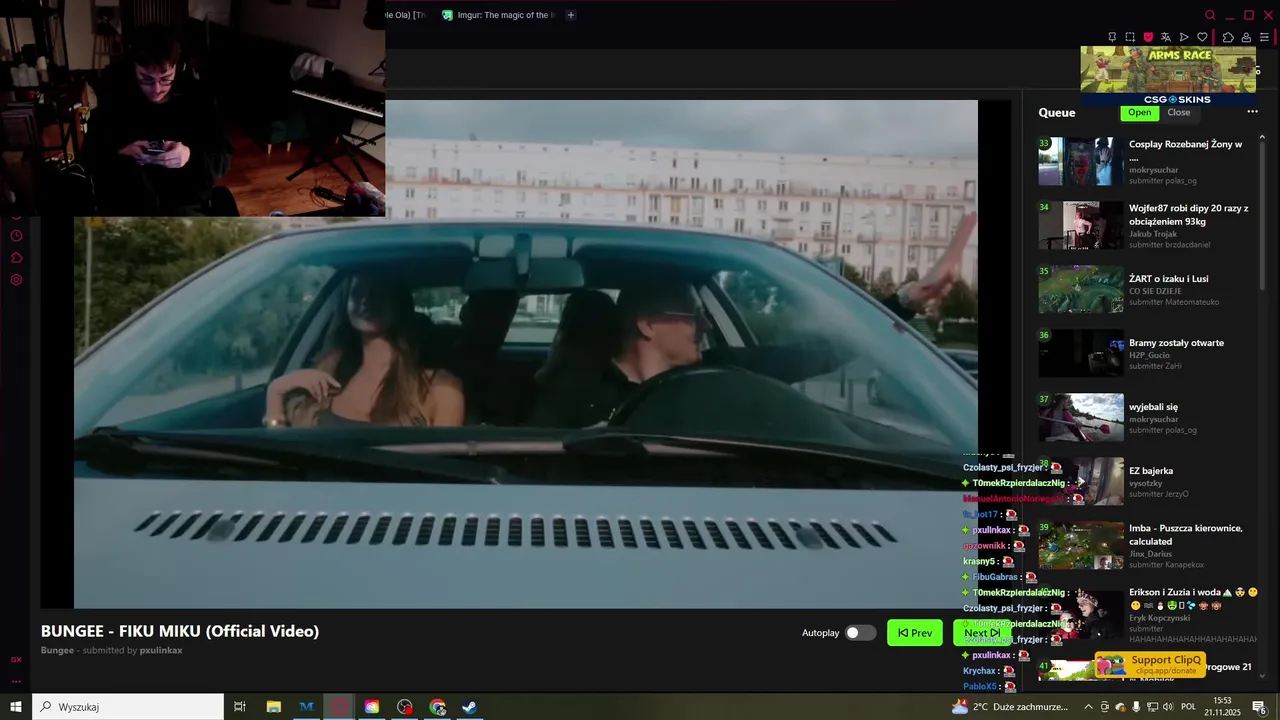
Task: Open the profile account icon
Action: point(1246,37)
